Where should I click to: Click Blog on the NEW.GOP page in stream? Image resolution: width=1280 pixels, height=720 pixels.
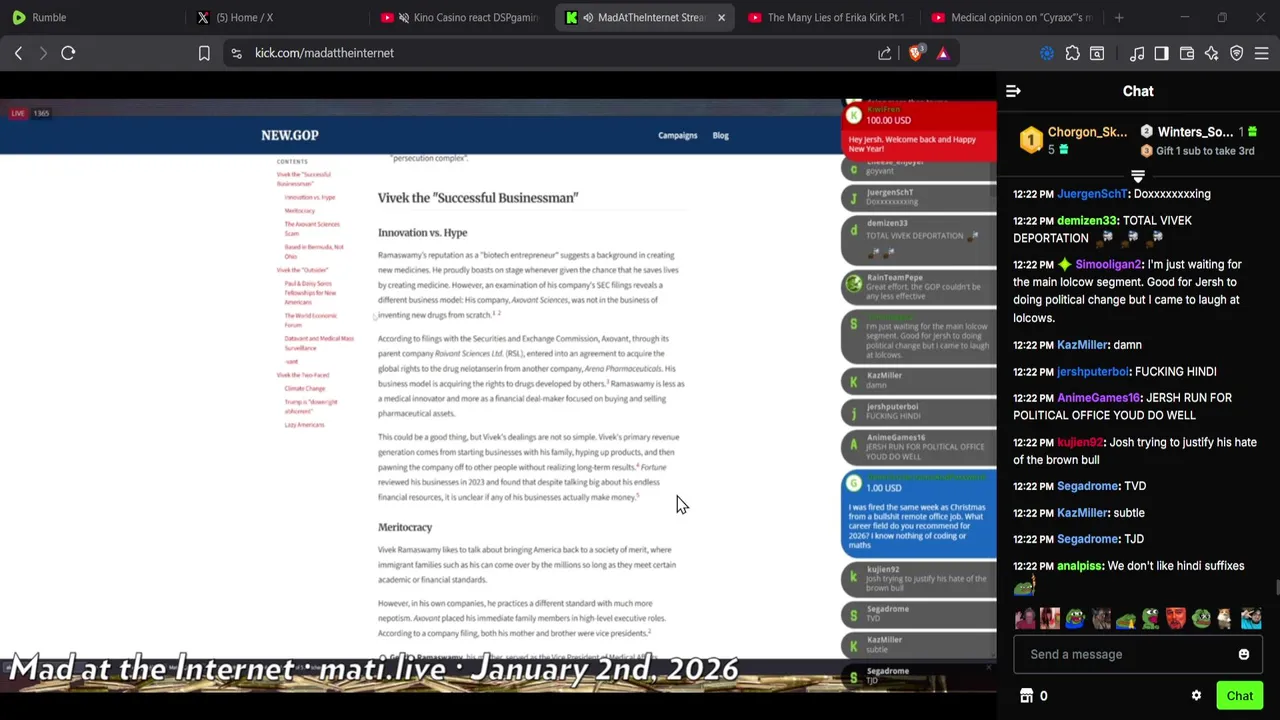pos(720,135)
